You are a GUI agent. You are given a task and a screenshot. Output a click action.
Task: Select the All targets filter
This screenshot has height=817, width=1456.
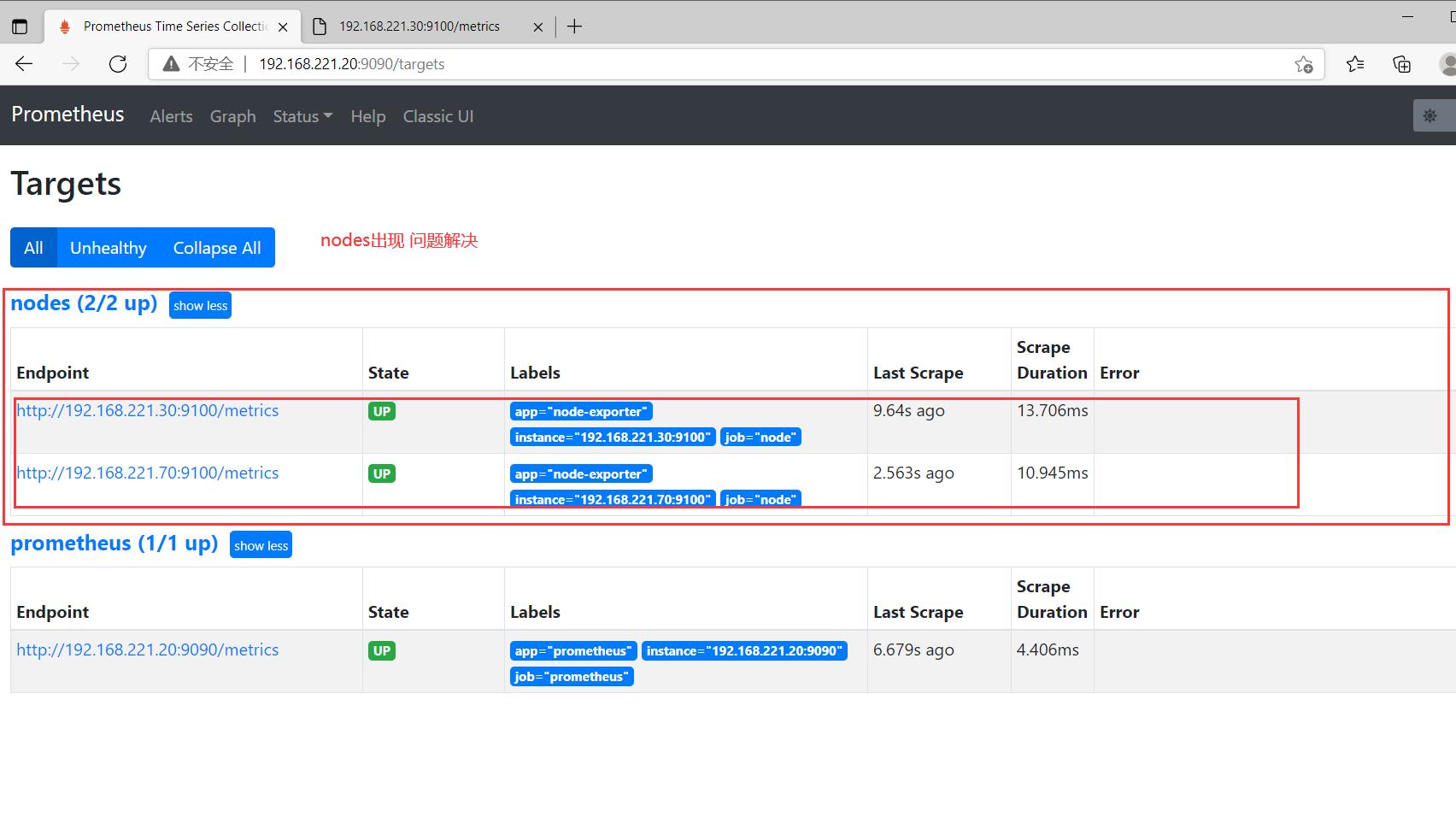pyautogui.click(x=33, y=248)
